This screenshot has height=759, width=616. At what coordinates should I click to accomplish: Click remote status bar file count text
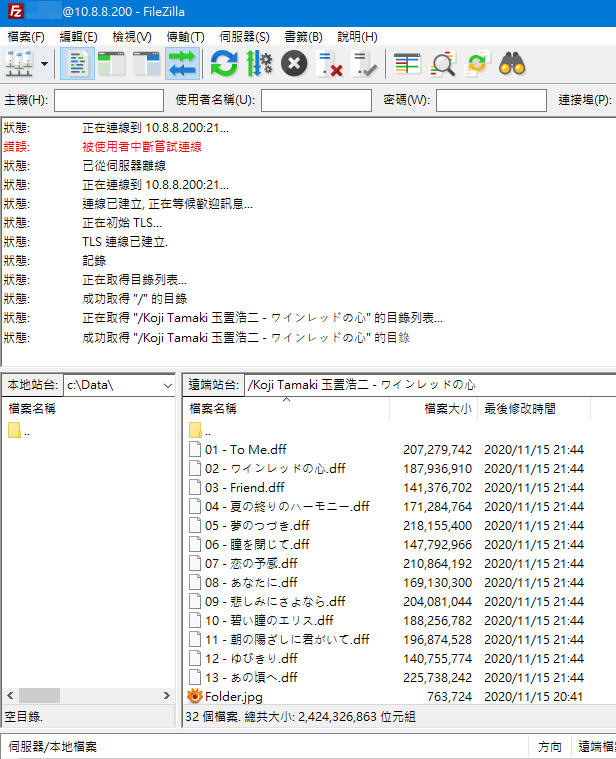click(300, 717)
